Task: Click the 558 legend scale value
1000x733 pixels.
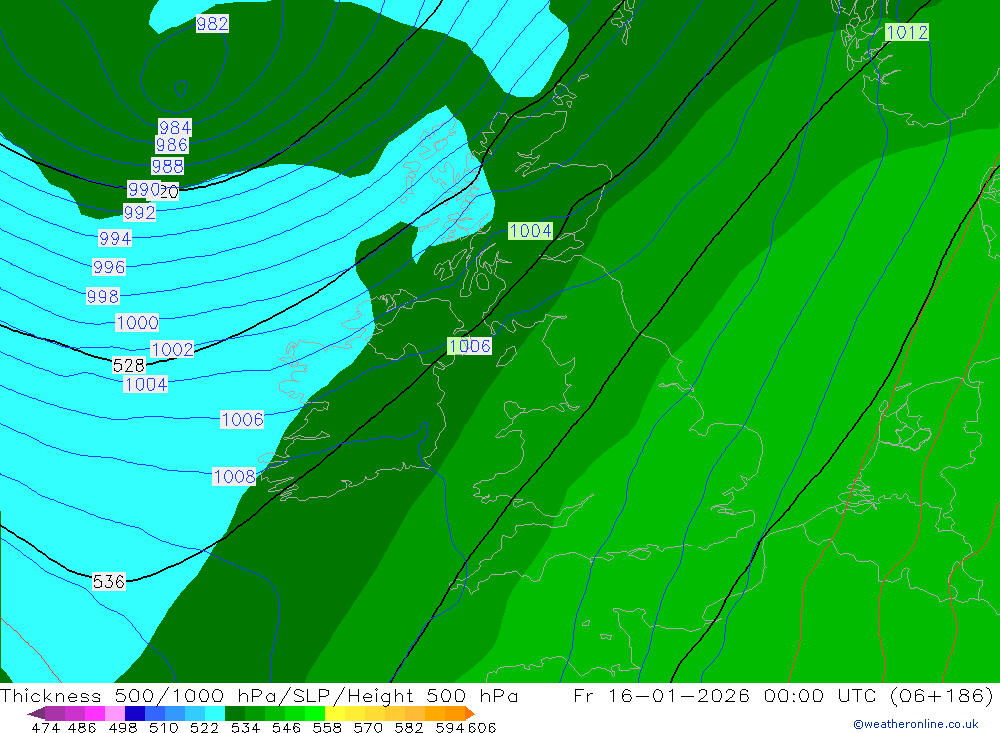Action: (327, 727)
